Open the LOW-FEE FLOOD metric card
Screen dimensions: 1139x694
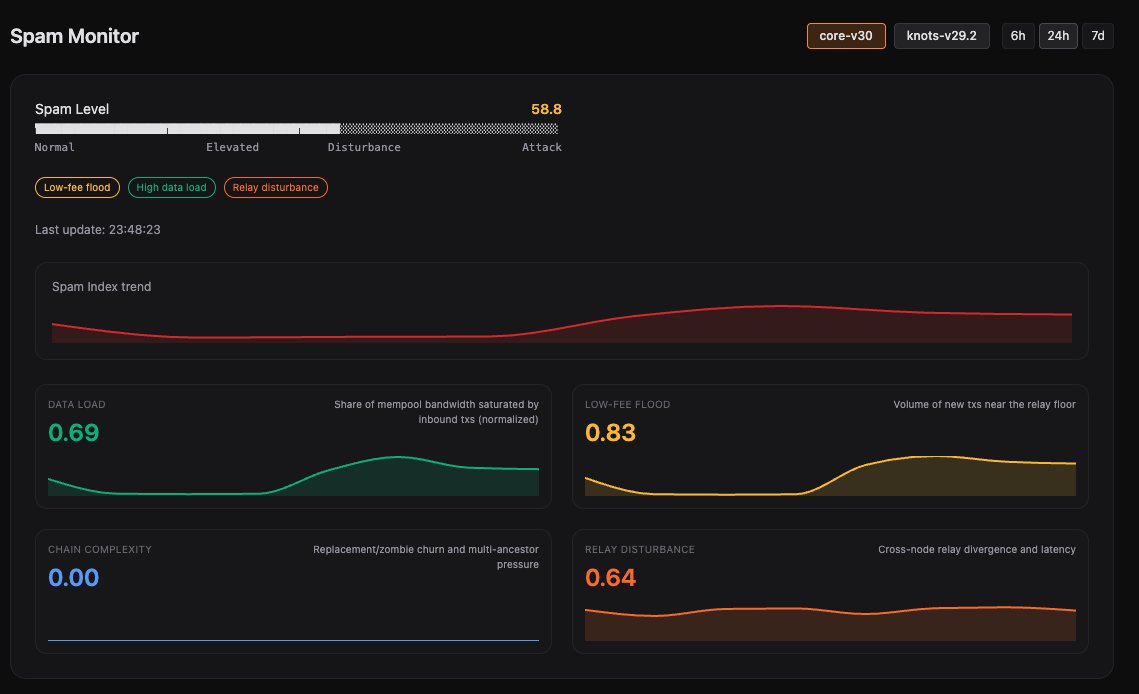[x=829, y=446]
